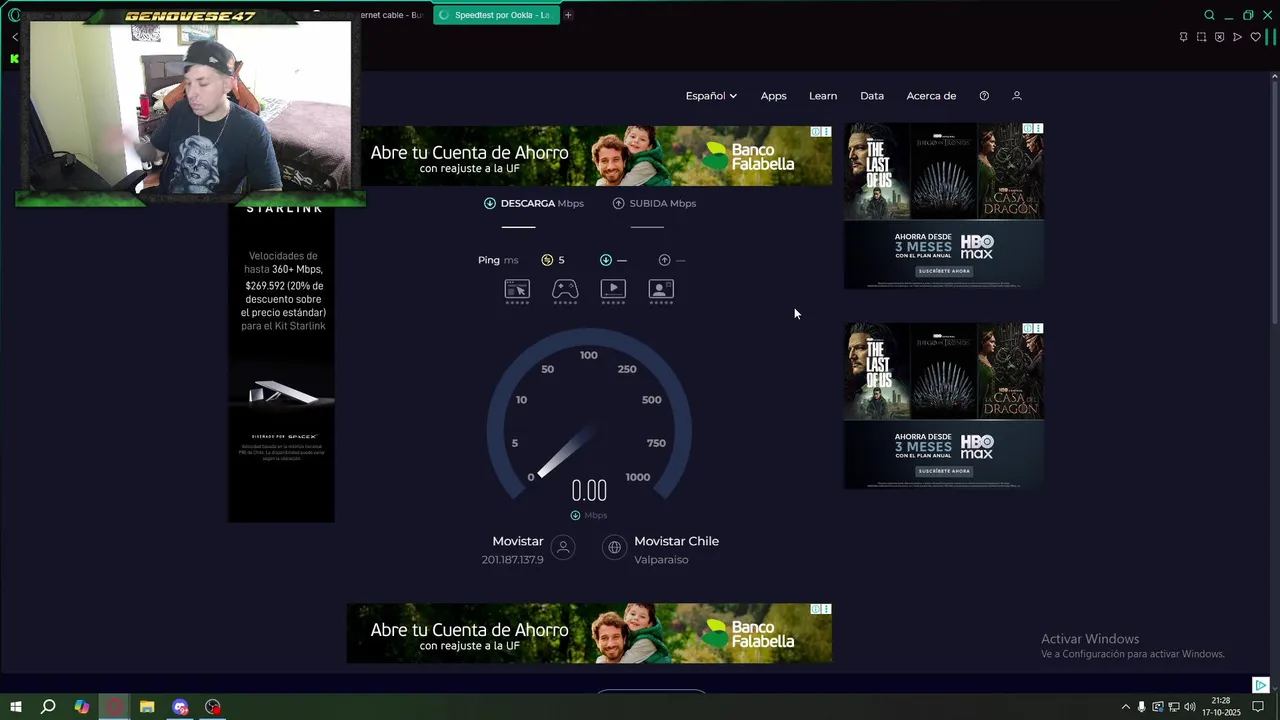
Task: Click the upload latency ping icon
Action: [x=664, y=260]
